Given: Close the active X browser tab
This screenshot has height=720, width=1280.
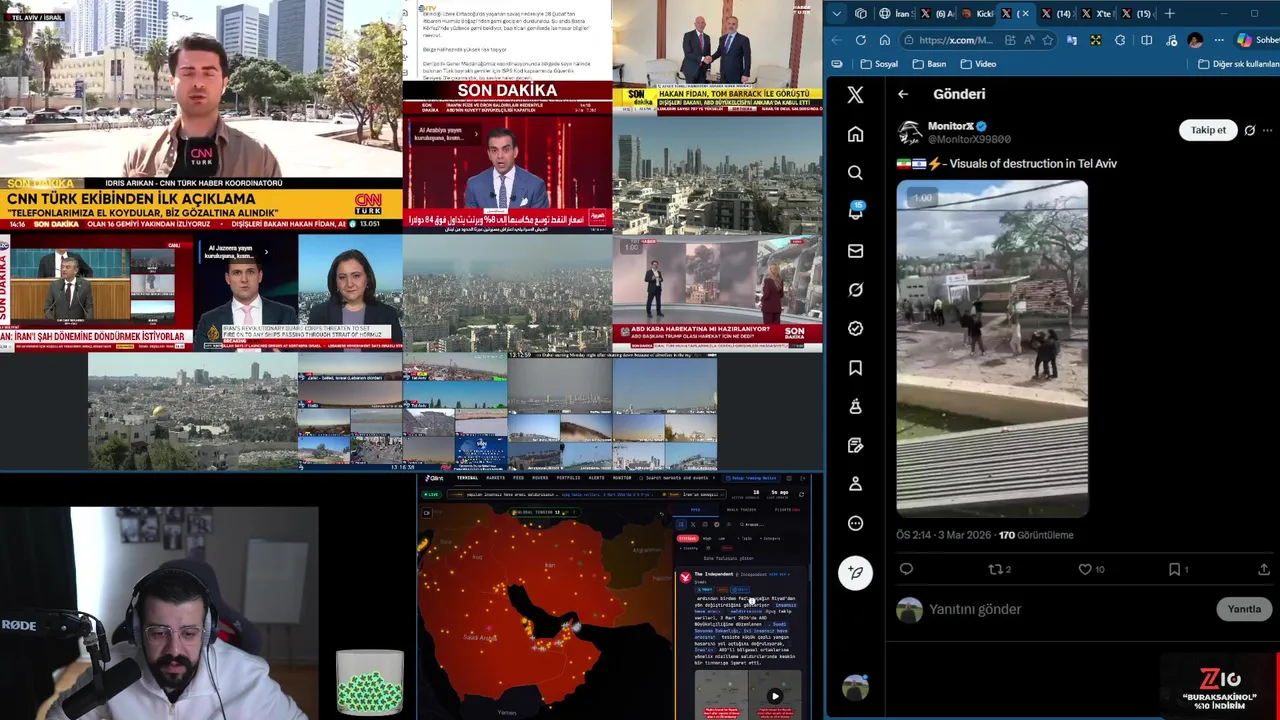Looking at the screenshot, I should (1026, 14).
